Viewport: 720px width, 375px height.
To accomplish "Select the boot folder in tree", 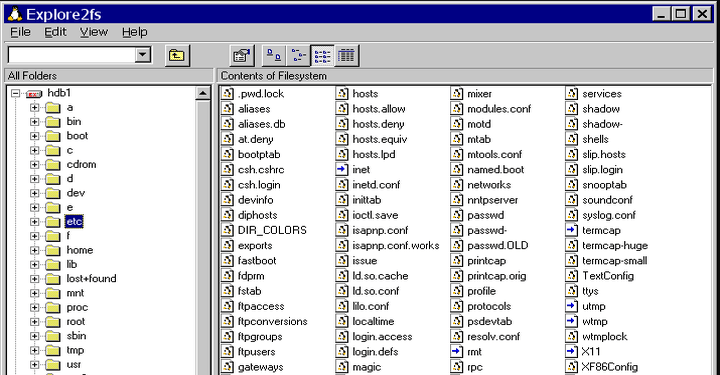I will pyautogui.click(x=77, y=136).
